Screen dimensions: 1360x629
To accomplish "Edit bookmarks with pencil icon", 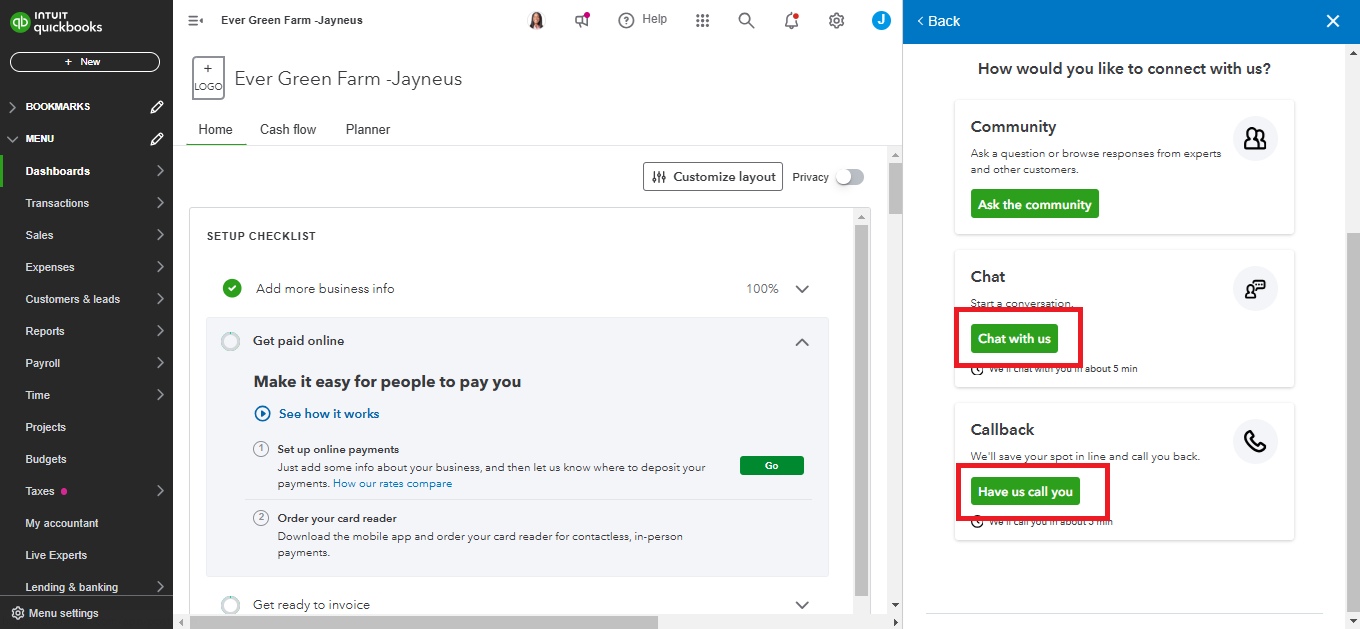I will click(x=156, y=107).
